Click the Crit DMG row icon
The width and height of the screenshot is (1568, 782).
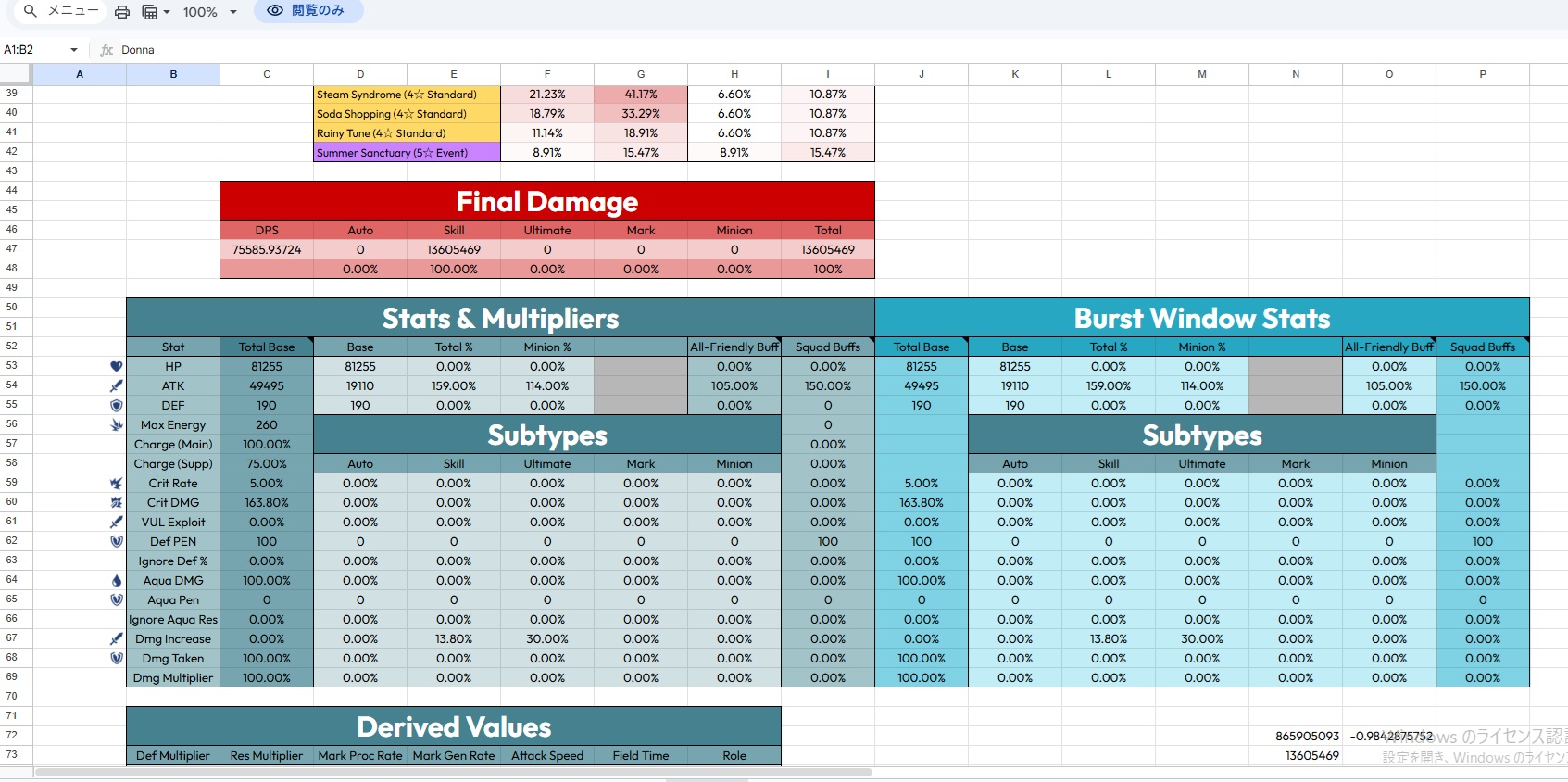click(x=116, y=502)
